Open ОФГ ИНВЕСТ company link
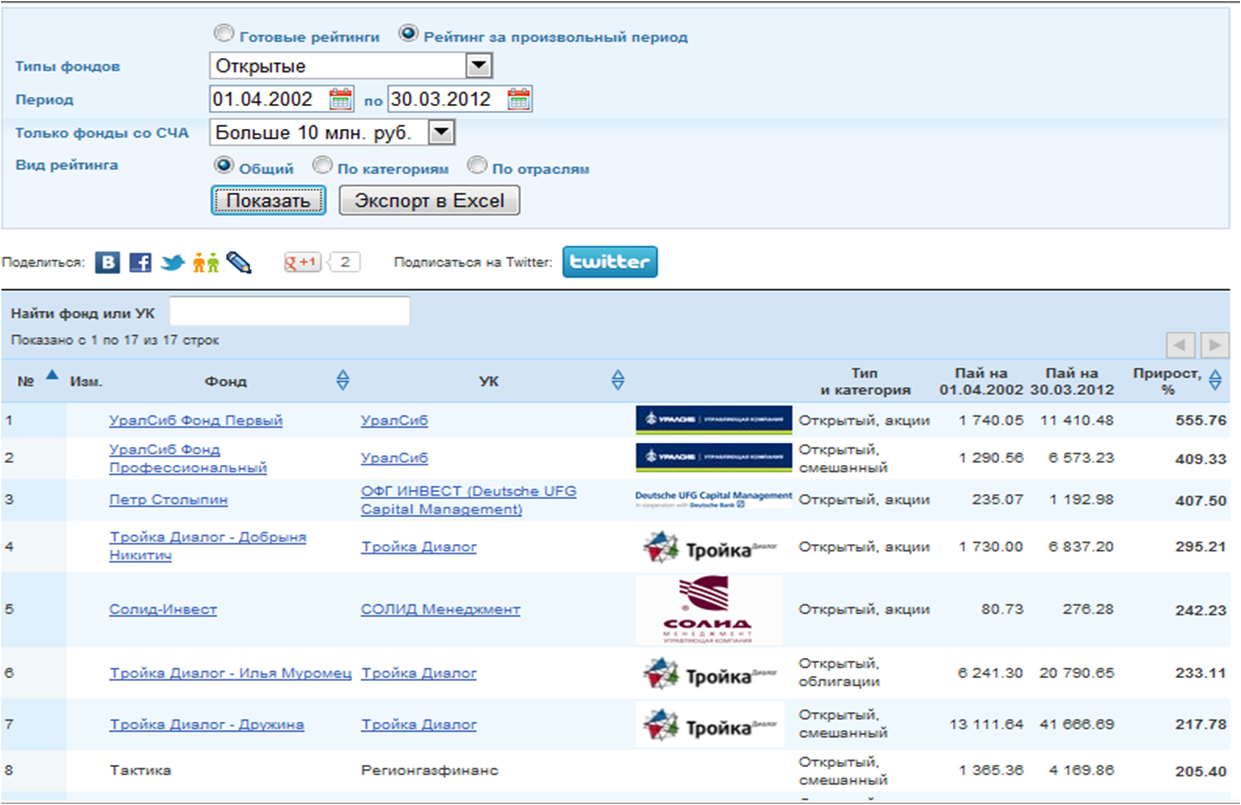Screen dimensions: 1241x805 pos(469,500)
